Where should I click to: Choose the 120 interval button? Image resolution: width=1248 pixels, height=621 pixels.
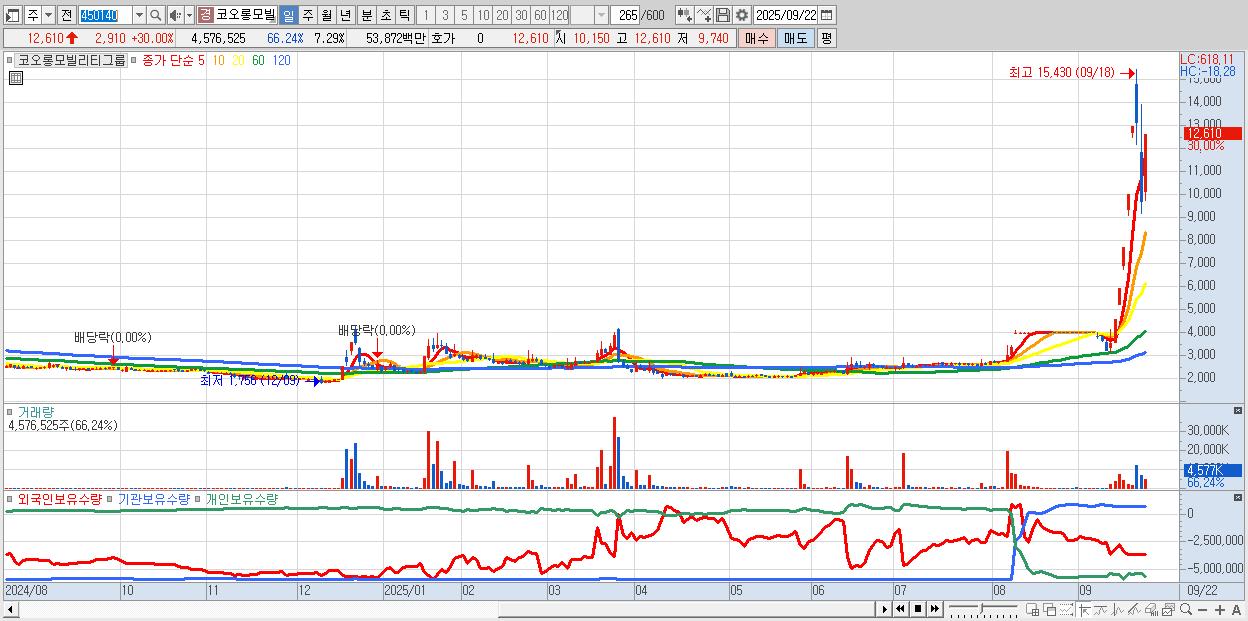tap(559, 15)
